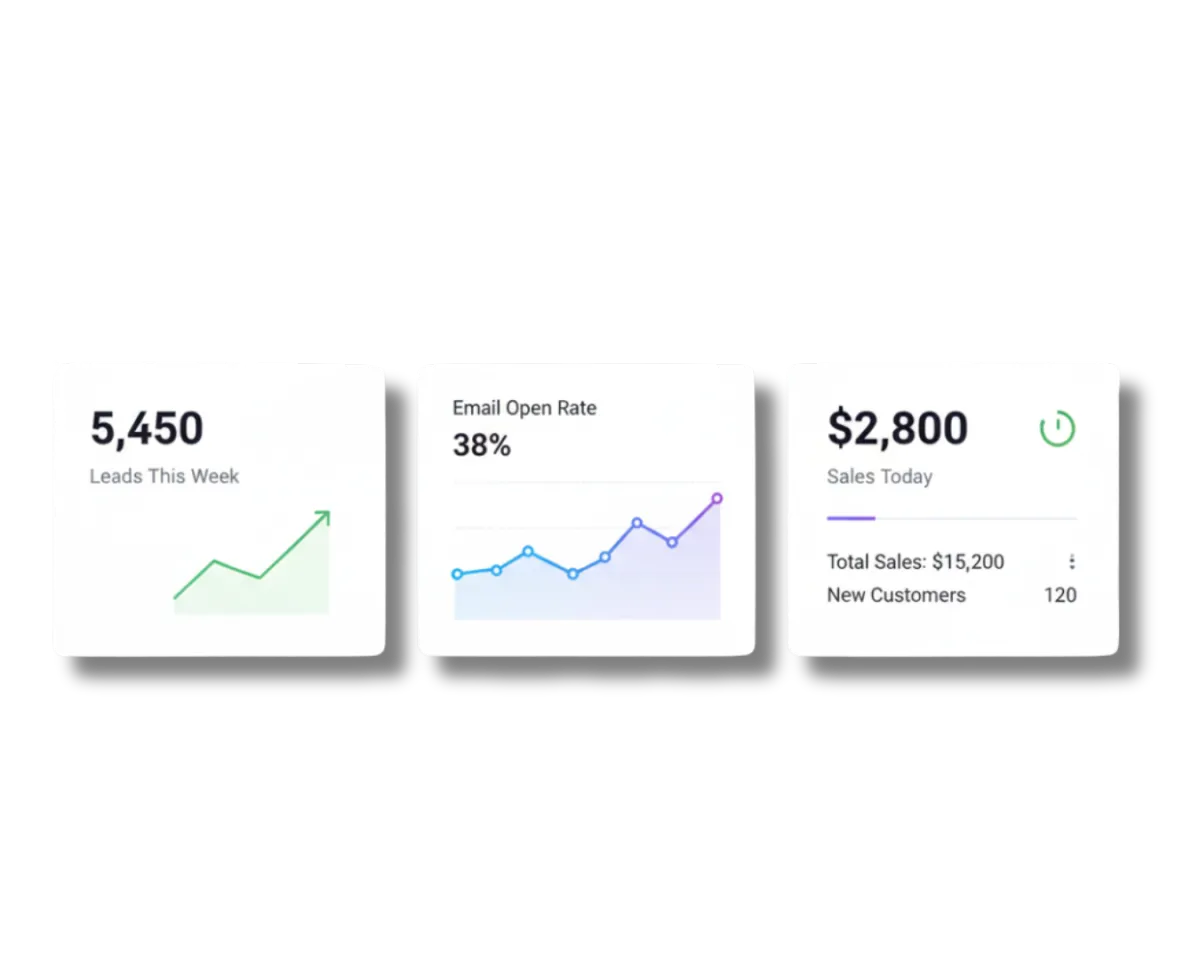The height and width of the screenshot is (960, 1200).
Task: Select the third data point peak on line chart
Action: click(x=528, y=551)
